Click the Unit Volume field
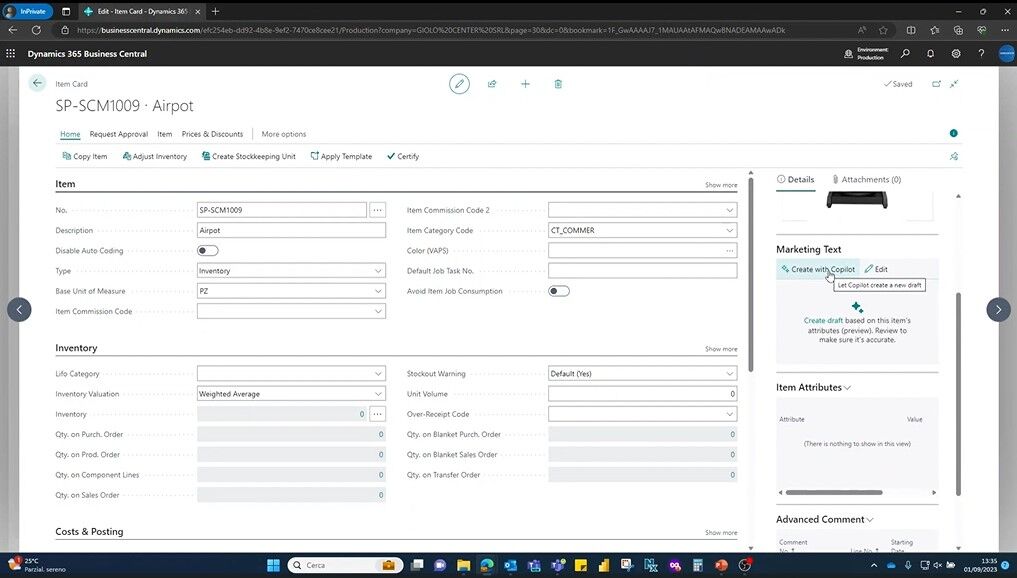 [x=642, y=394]
